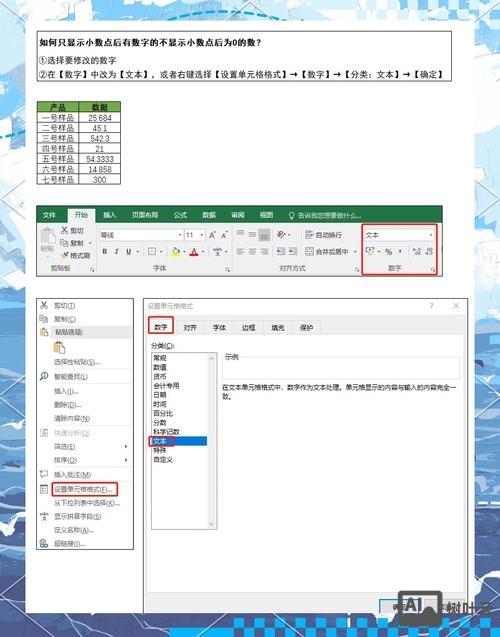The height and width of the screenshot is (637, 500).
Task: Switch to the 页面布局 ribbon tab
Action: (145, 215)
